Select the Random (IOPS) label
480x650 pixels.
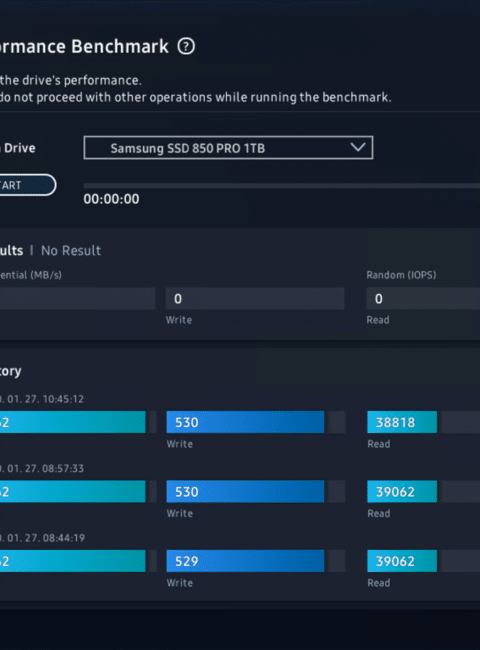pyautogui.click(x=401, y=275)
